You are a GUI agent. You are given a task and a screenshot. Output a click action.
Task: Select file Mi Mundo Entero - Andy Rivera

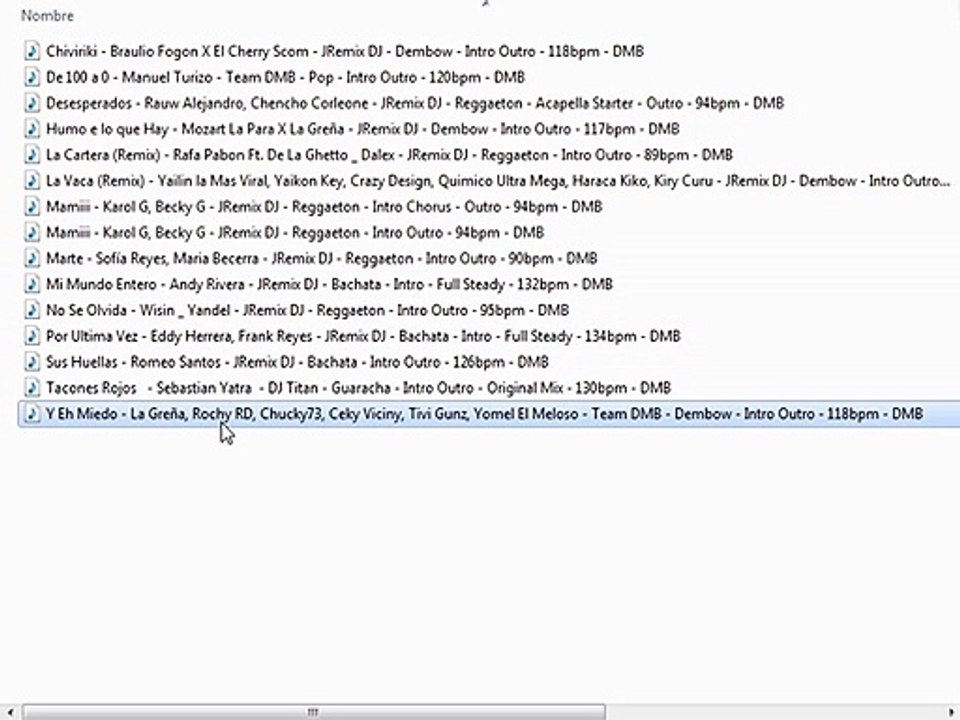[x=329, y=284]
